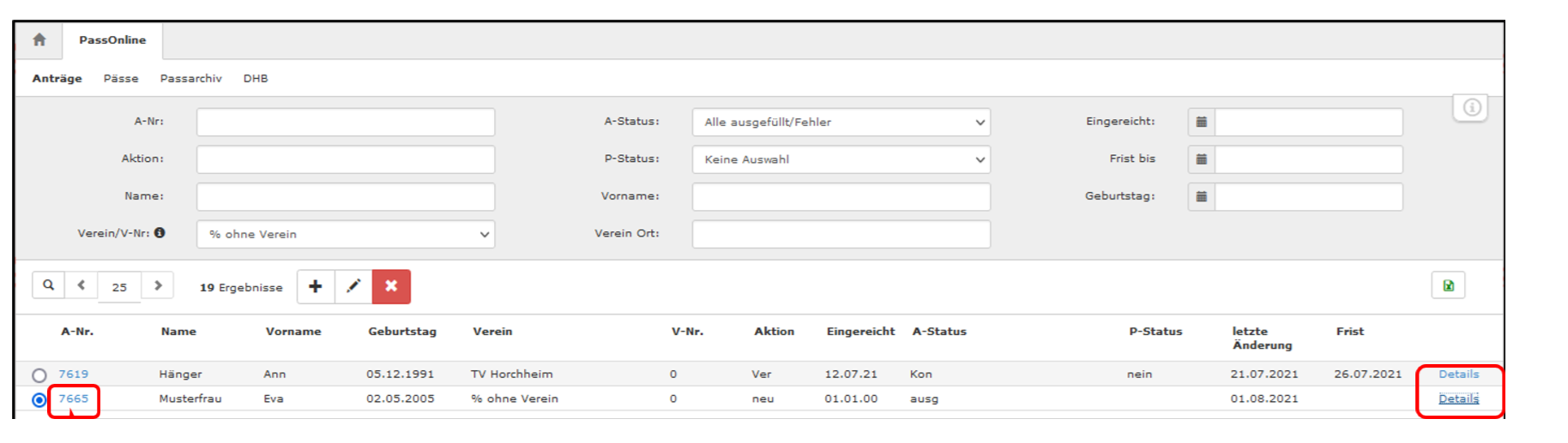Edit selected application with pencil icon
Image resolution: width=1568 pixels, height=443 pixels.
click(x=353, y=286)
